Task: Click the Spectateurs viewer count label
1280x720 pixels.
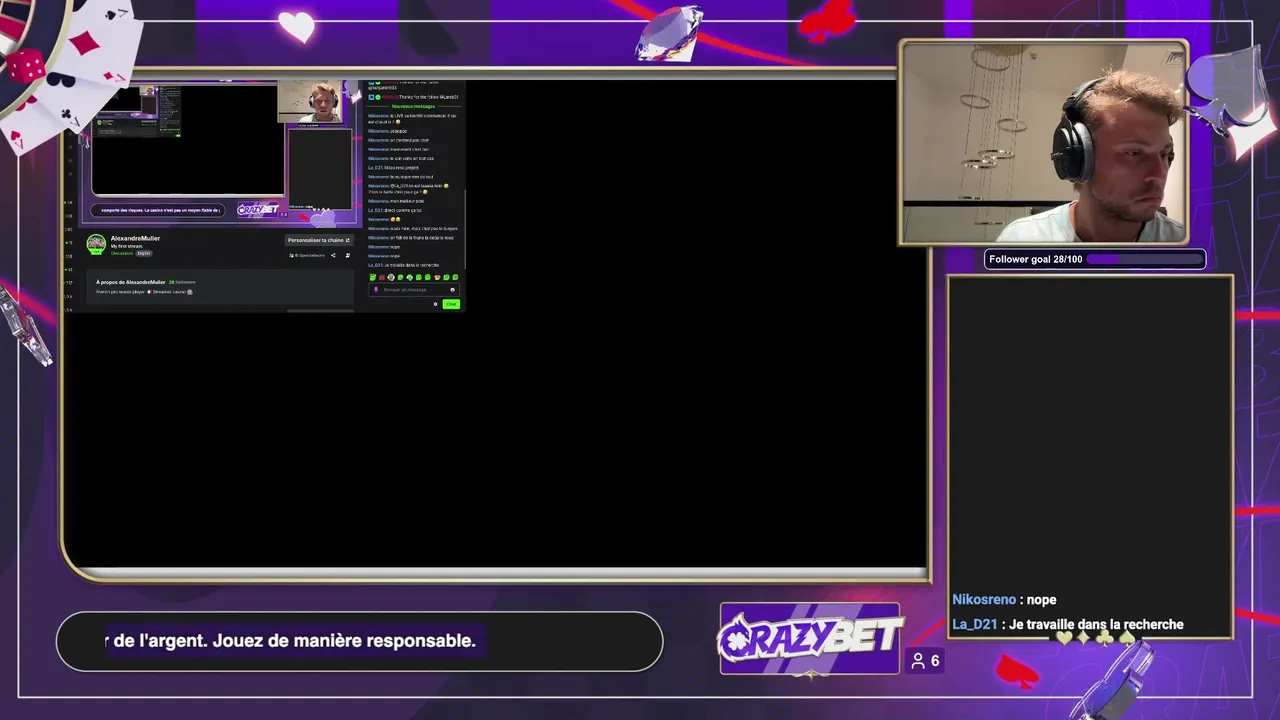Action: point(307,255)
